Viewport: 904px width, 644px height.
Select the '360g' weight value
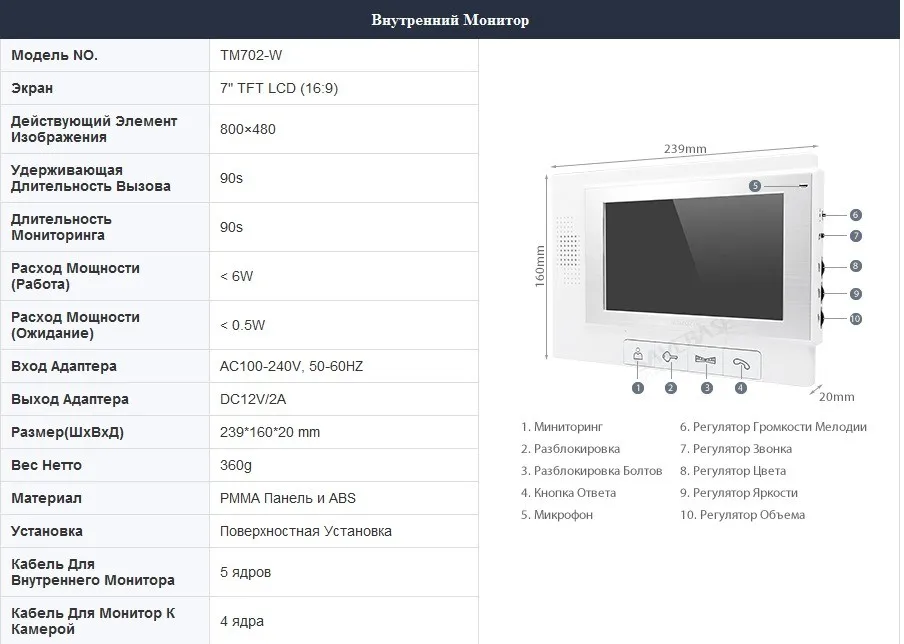coord(236,465)
